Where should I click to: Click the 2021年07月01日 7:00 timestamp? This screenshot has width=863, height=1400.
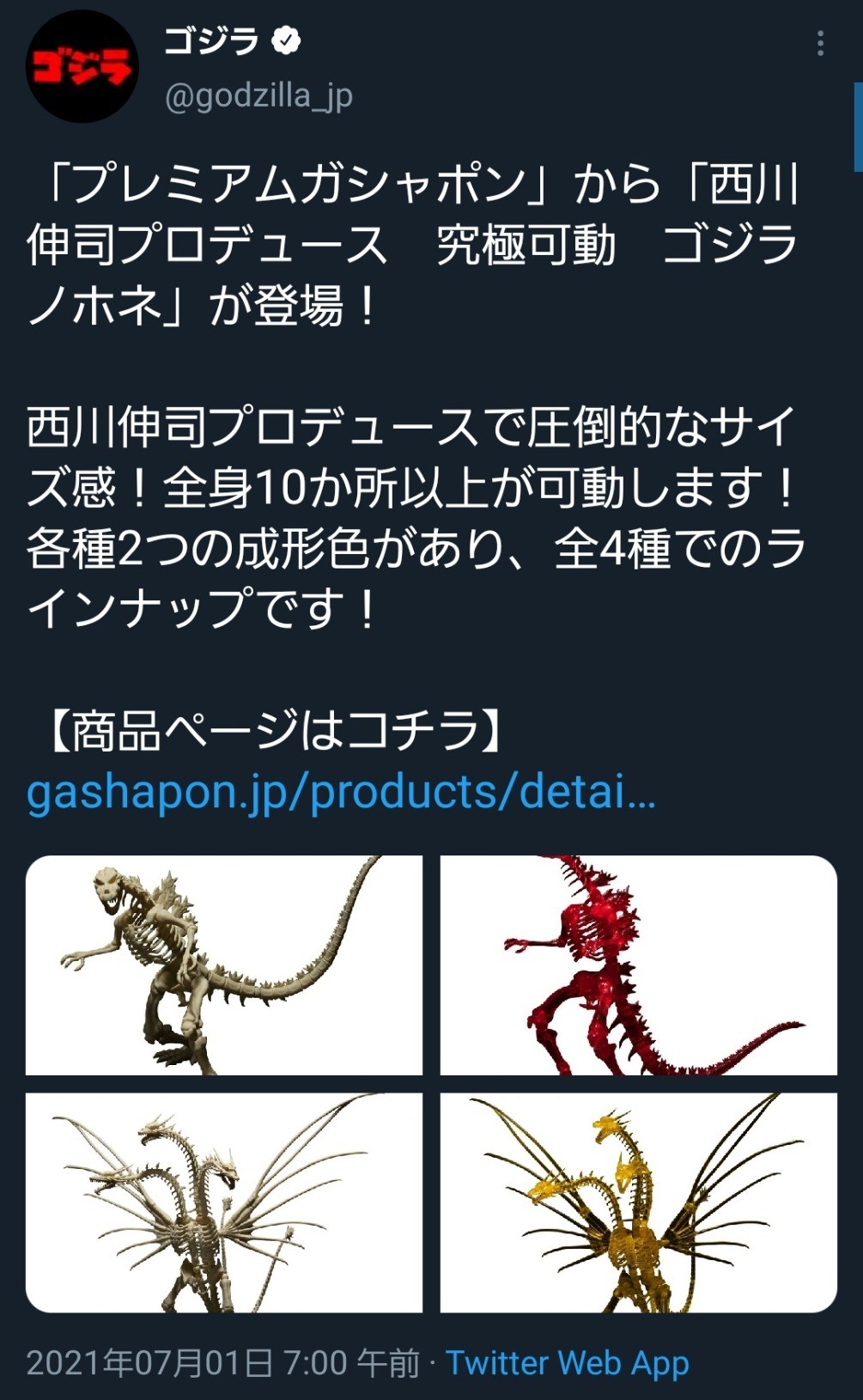coord(223,1363)
